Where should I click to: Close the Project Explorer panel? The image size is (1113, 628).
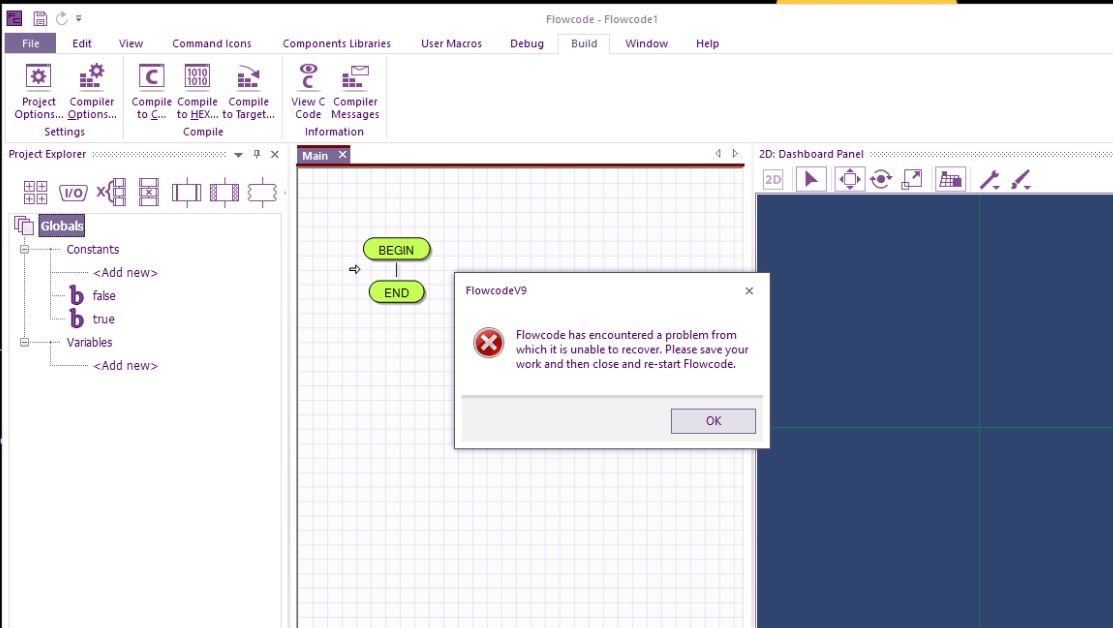[x=275, y=154]
